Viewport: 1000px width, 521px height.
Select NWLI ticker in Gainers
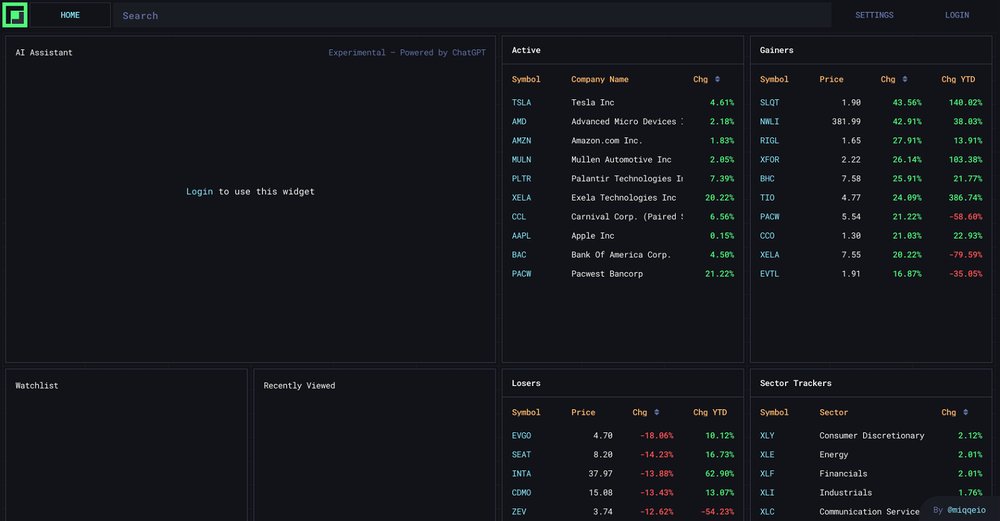[x=769, y=121]
